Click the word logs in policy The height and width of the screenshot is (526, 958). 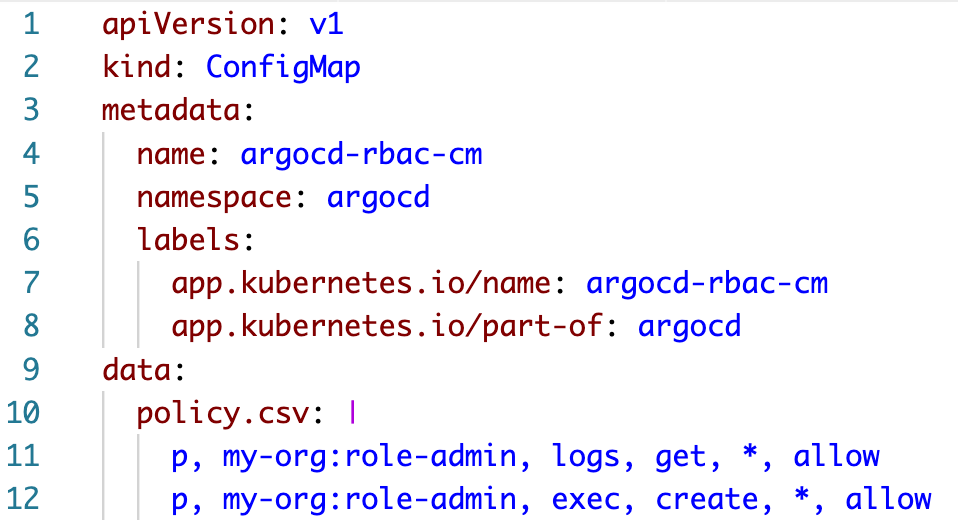[585, 455]
